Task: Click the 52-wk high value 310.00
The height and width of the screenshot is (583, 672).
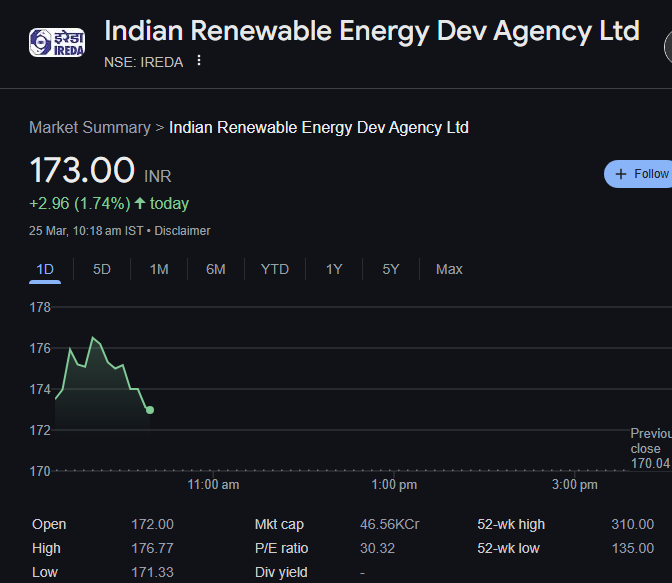Action: 633,524
